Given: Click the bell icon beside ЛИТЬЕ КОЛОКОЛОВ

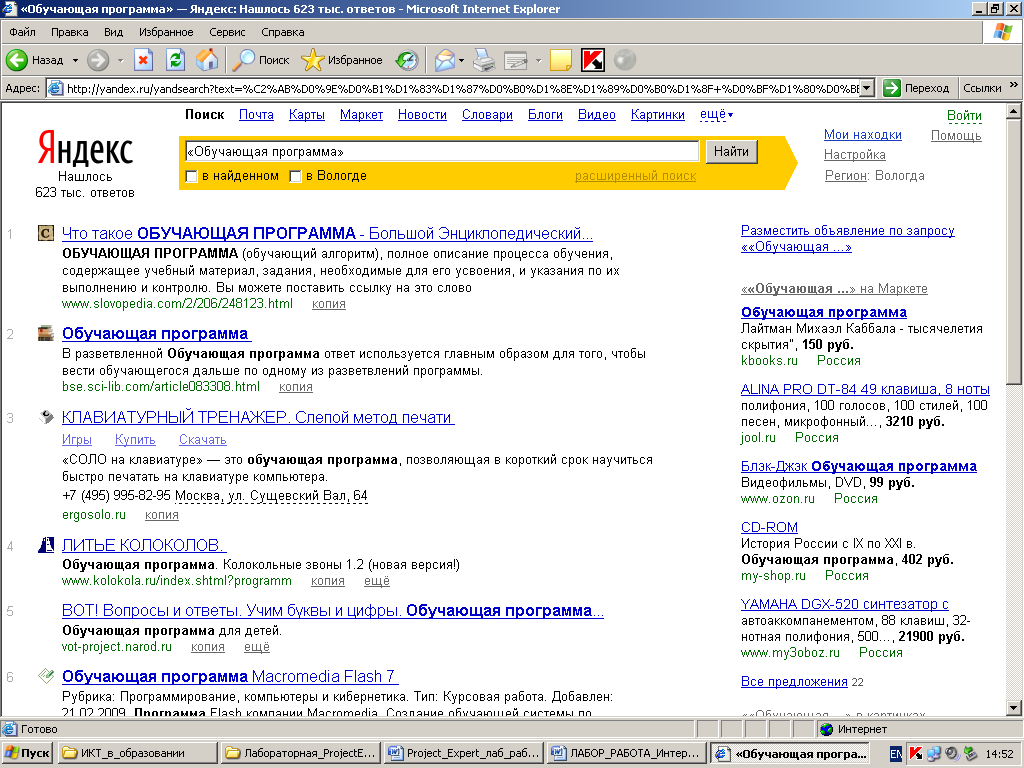Looking at the screenshot, I should pyautogui.click(x=46, y=545).
